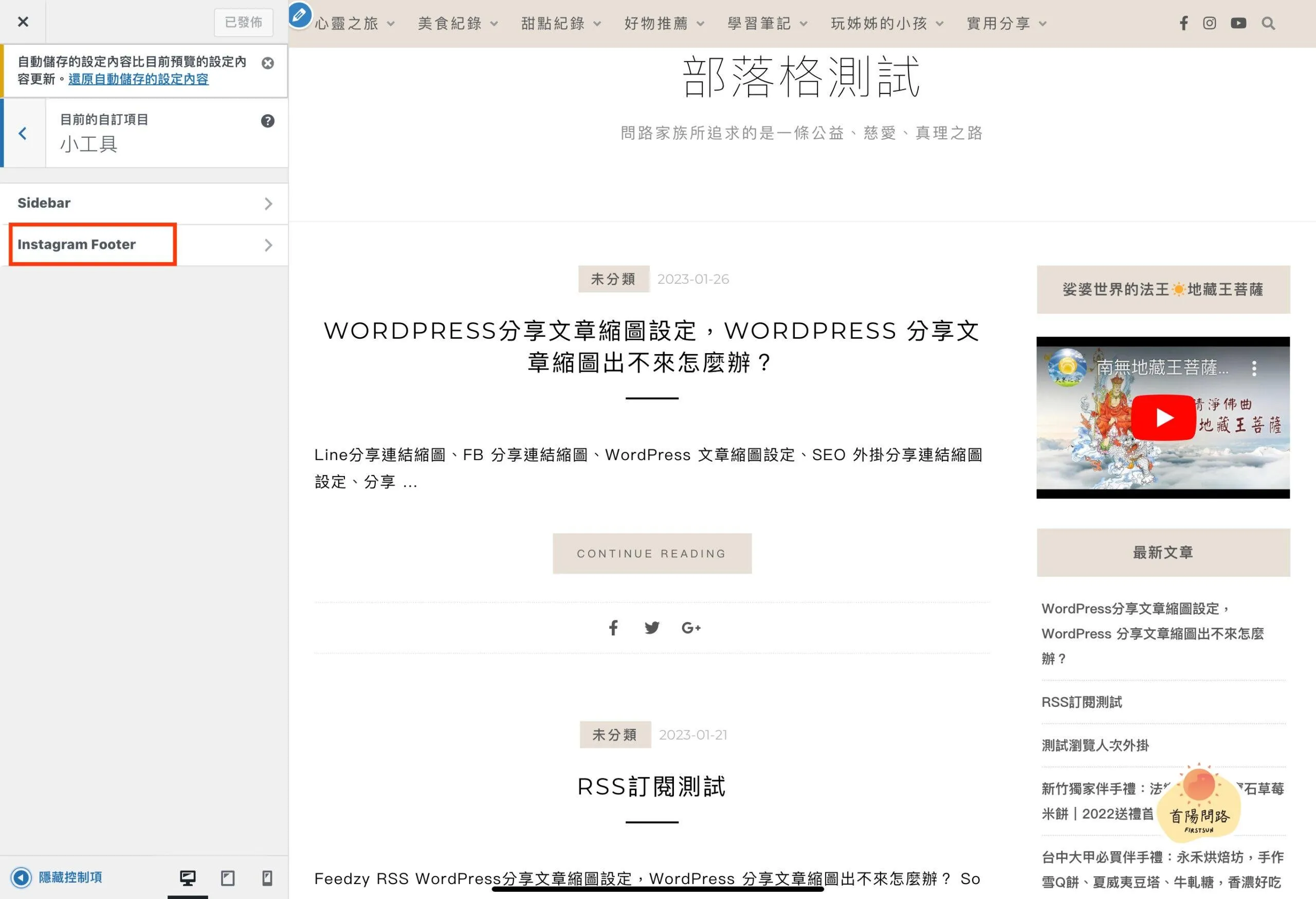Screen dimensions: 1316x899
Task: Switch to mobile preview mode
Action: pyautogui.click(x=267, y=878)
